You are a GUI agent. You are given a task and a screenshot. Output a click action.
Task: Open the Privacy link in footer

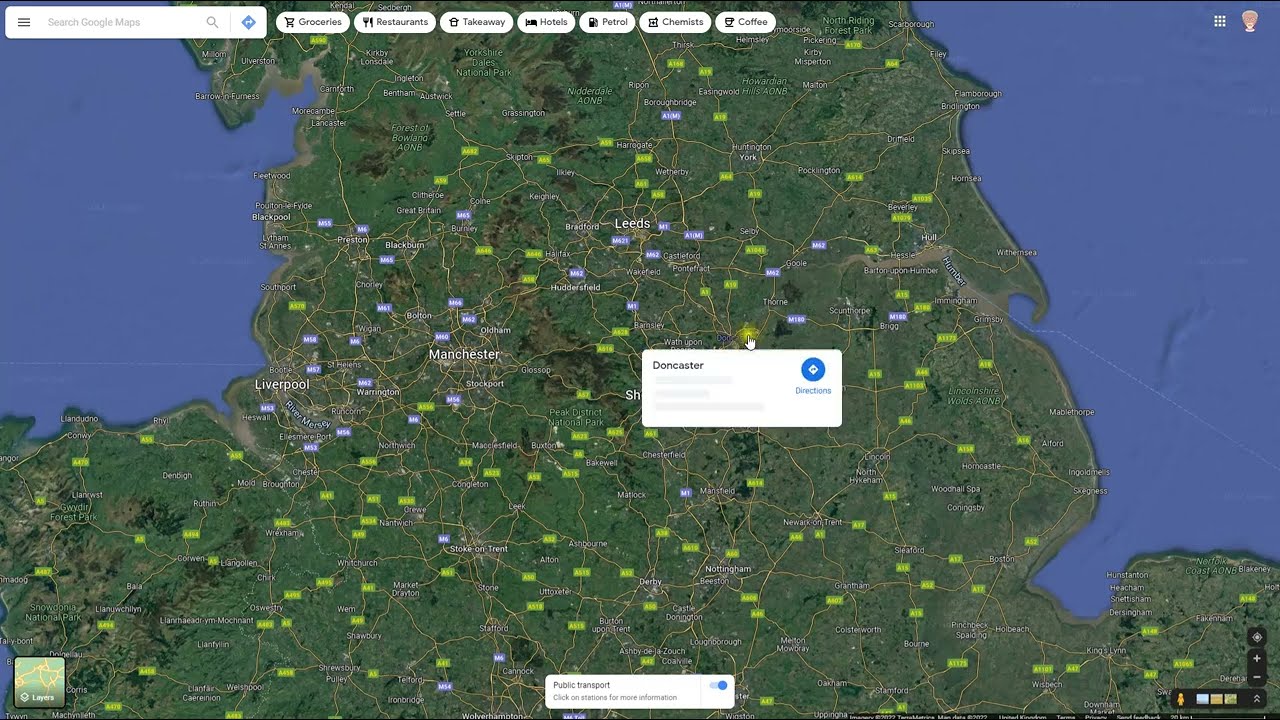click(x=1096, y=717)
